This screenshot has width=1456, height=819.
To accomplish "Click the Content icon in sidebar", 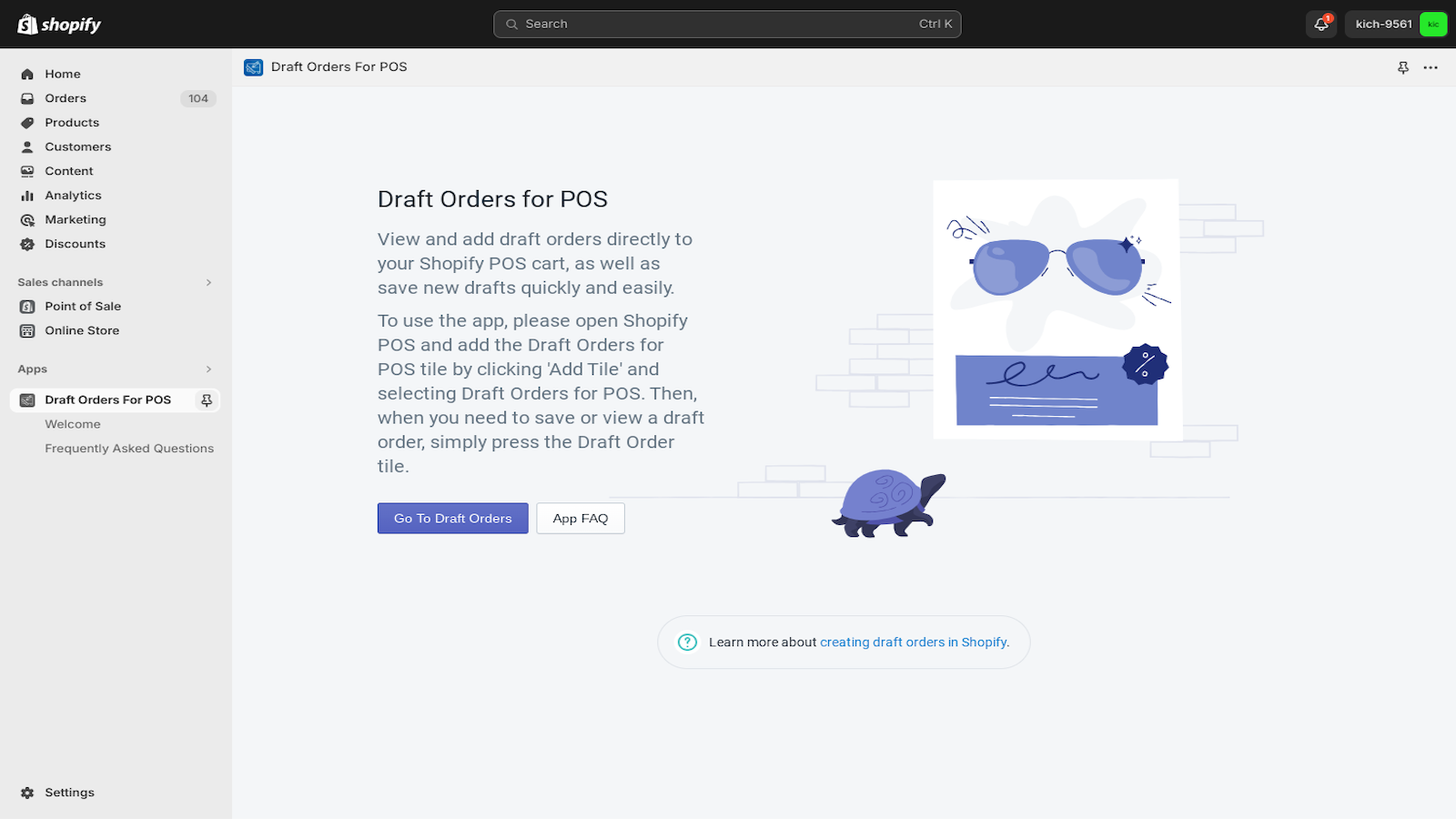I will [x=27, y=171].
